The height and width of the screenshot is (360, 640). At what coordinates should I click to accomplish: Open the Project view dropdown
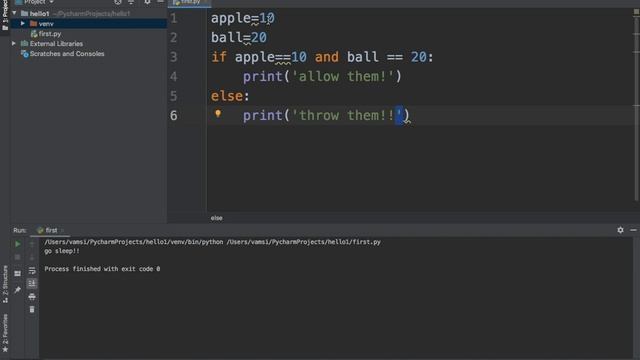34,2
